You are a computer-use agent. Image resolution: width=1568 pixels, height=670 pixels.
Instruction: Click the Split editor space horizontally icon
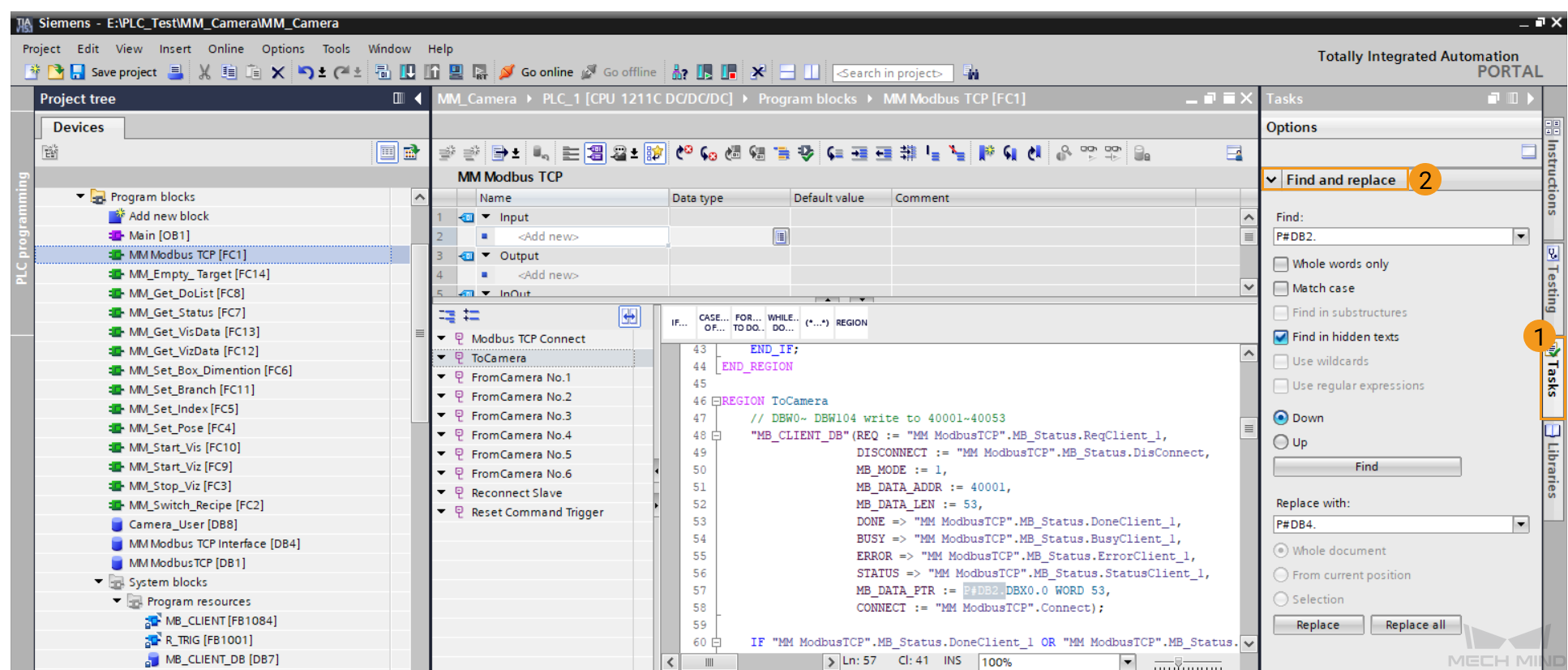pos(787,72)
